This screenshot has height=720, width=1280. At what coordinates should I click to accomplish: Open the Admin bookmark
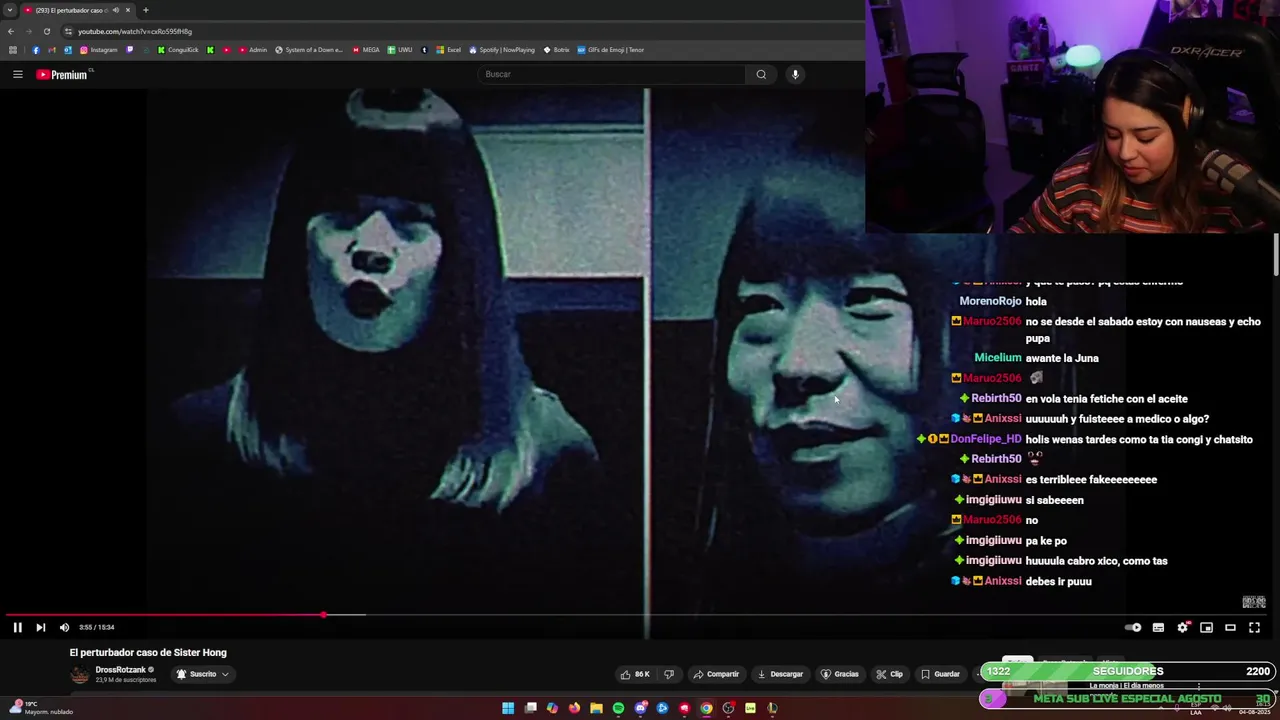(253, 50)
